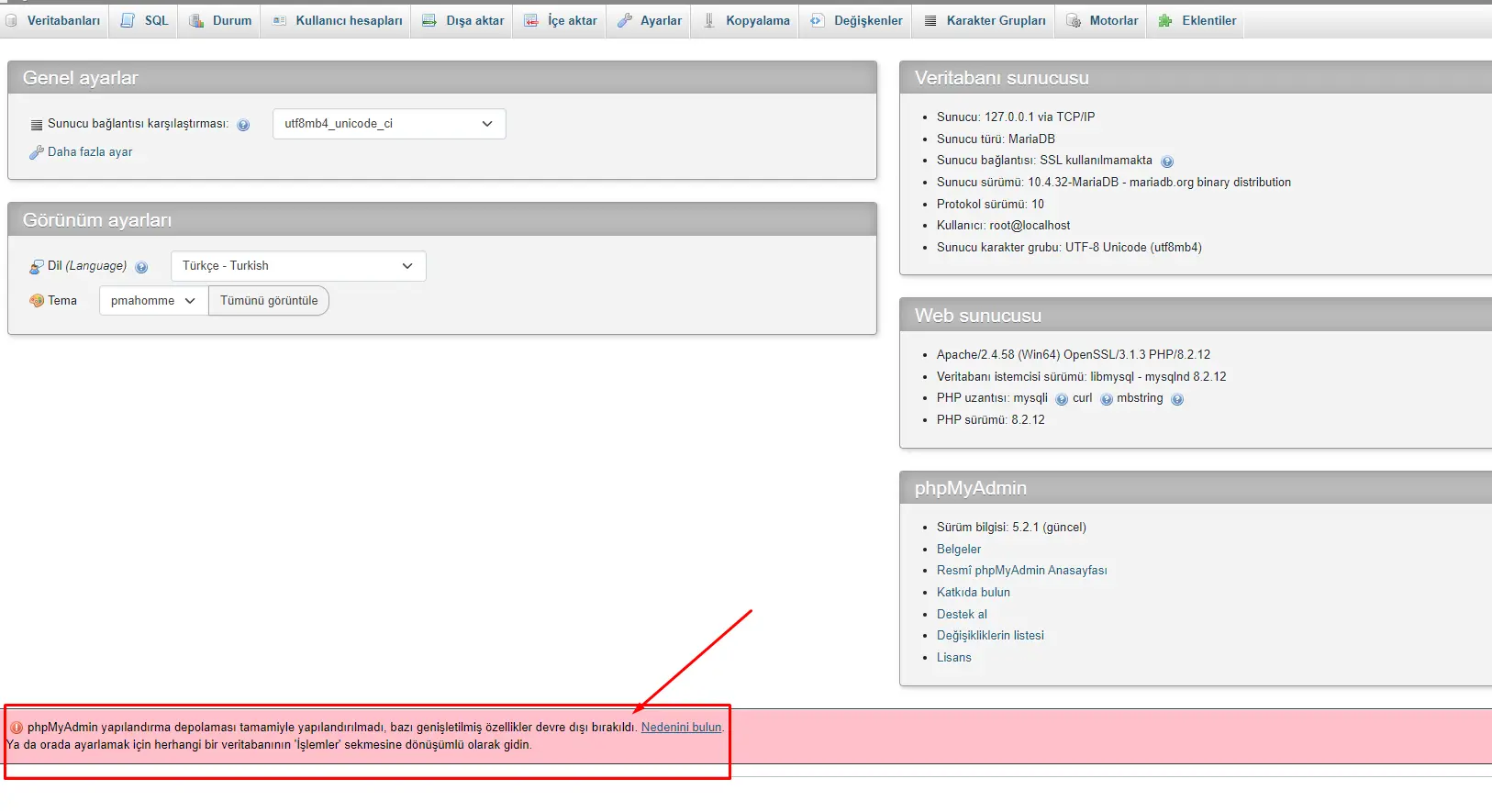Click the red error icon in warning
Viewport: 1492px width, 812px height.
click(x=17, y=728)
